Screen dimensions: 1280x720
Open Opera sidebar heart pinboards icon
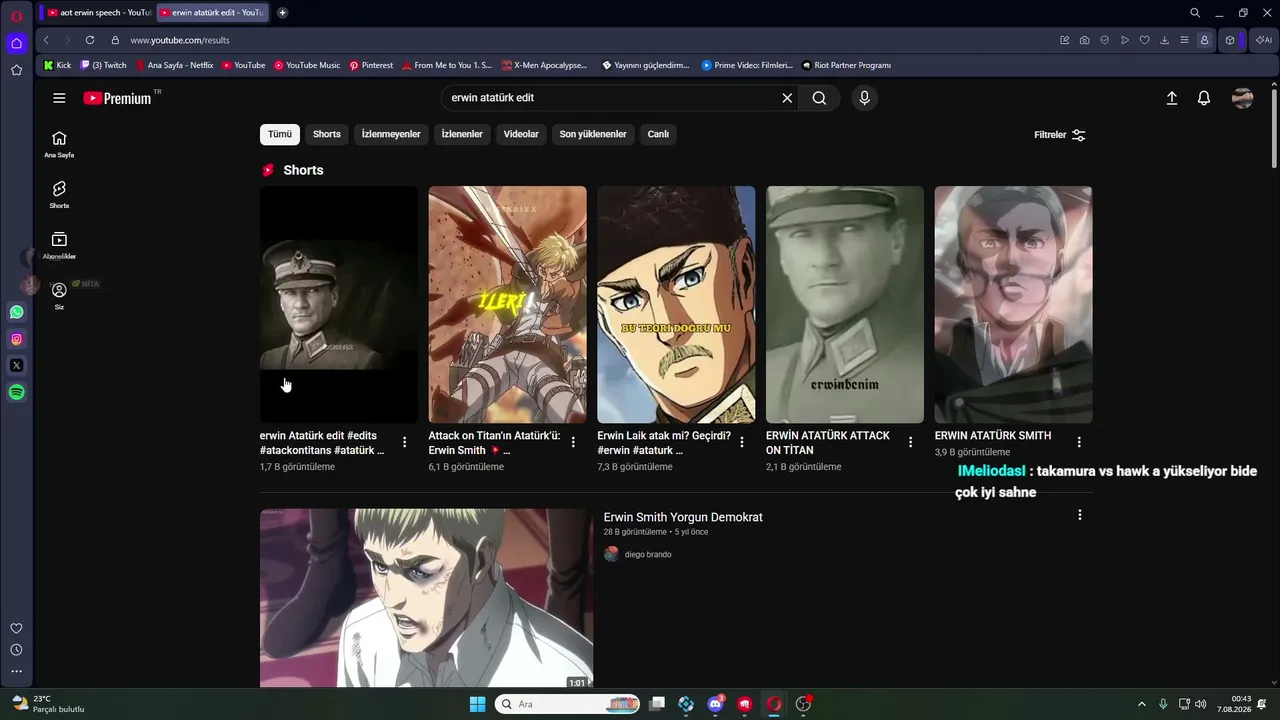(17, 628)
